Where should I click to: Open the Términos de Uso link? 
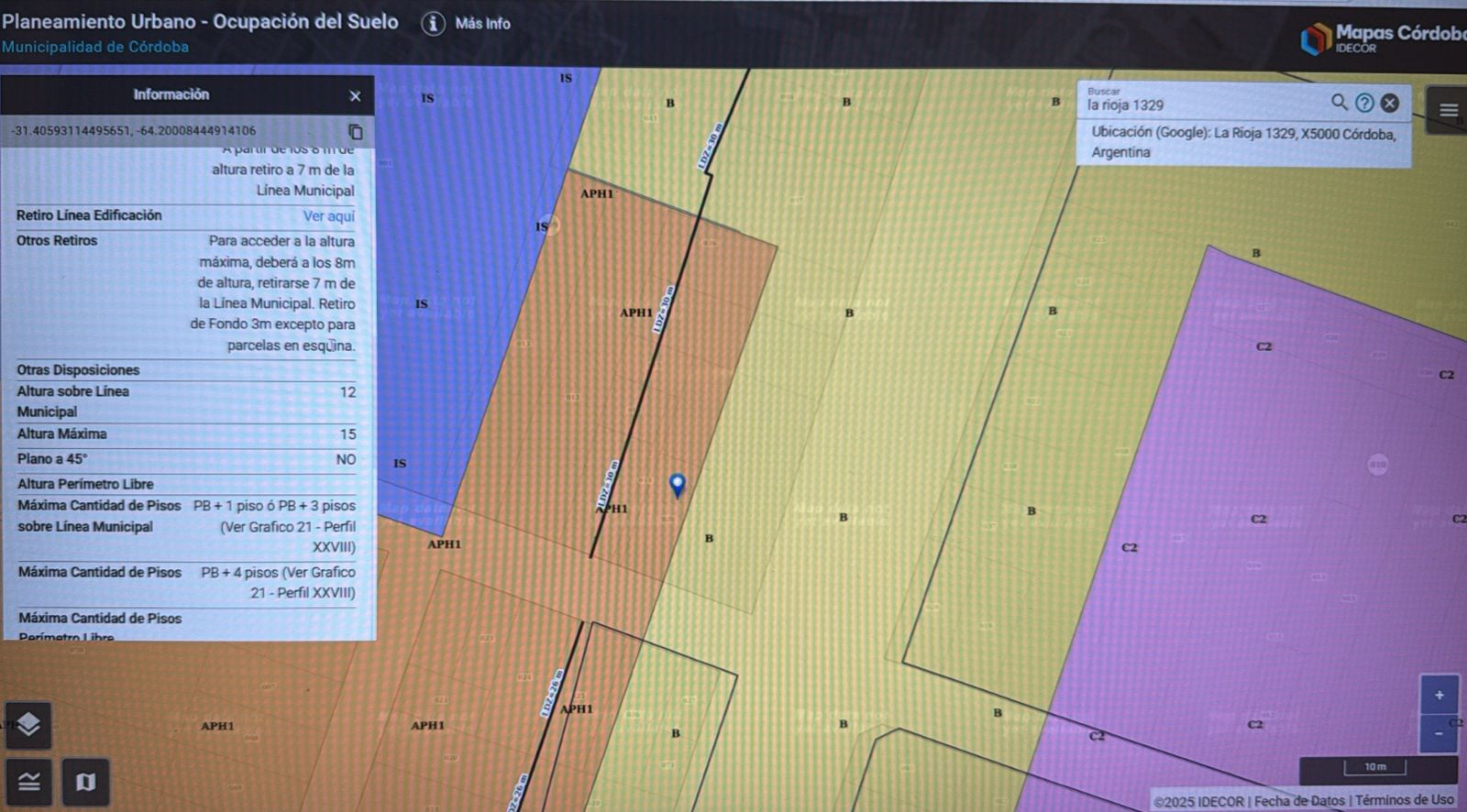[x=1404, y=800]
